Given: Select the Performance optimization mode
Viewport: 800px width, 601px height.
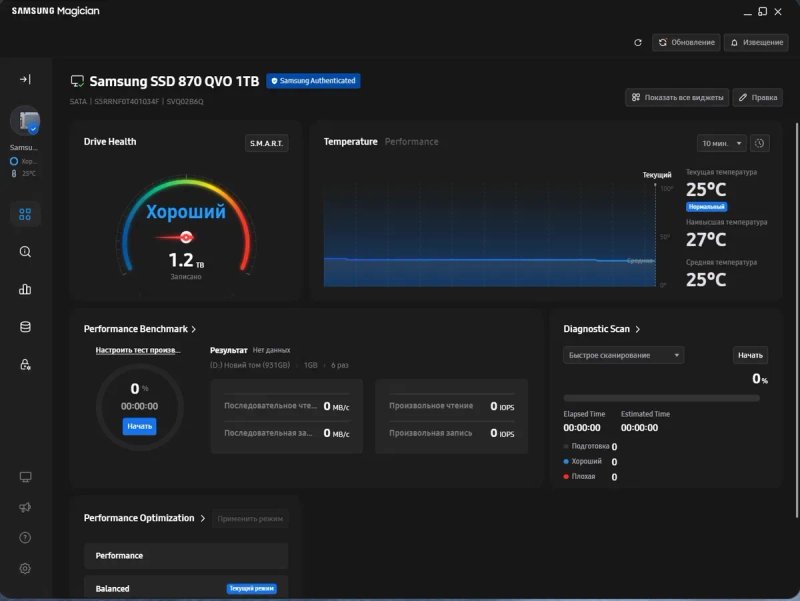Looking at the screenshot, I should coord(186,556).
